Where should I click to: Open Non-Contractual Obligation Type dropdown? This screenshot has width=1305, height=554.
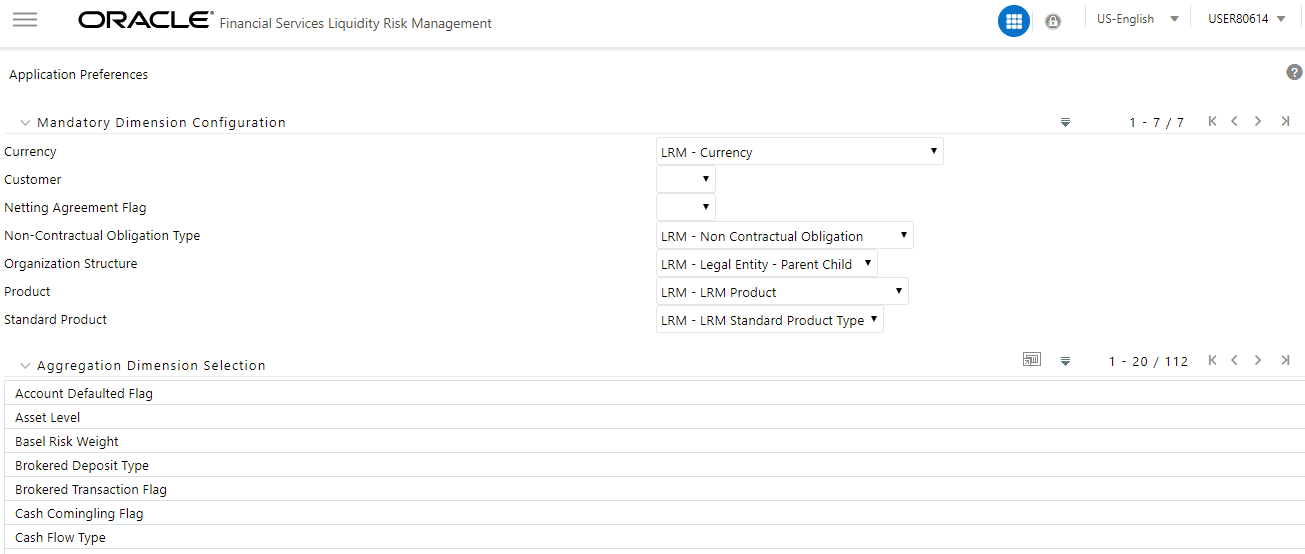785,236
